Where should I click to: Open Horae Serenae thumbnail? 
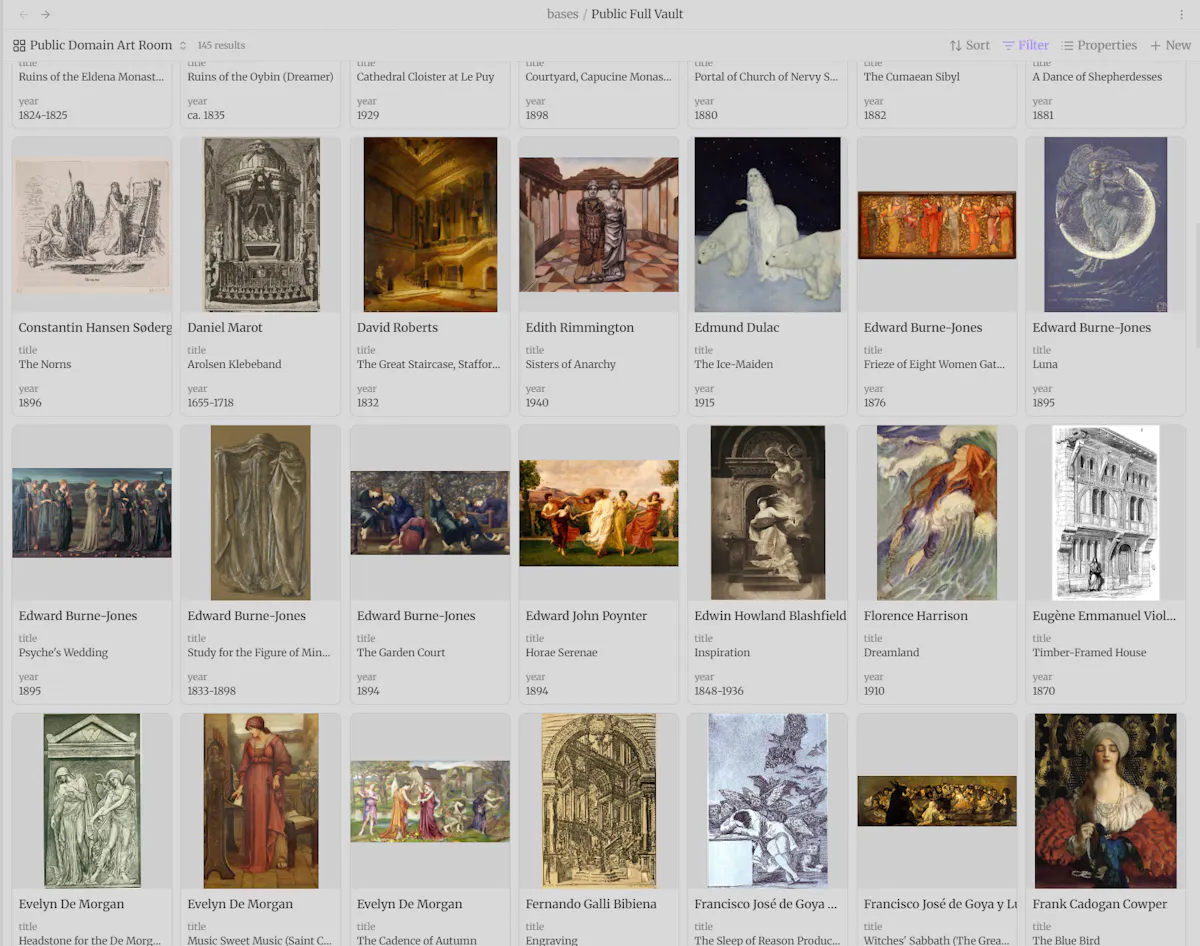(599, 513)
